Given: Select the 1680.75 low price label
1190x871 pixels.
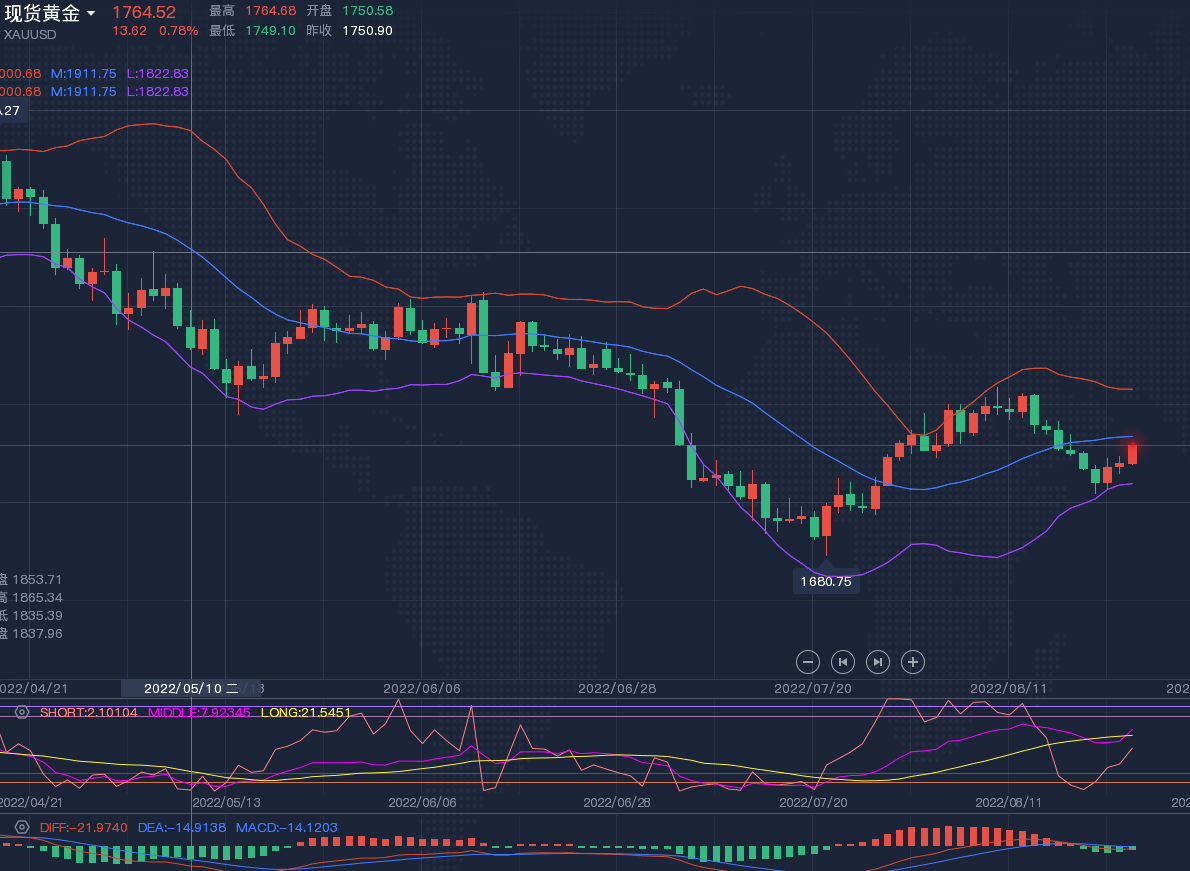Looking at the screenshot, I should [826, 582].
